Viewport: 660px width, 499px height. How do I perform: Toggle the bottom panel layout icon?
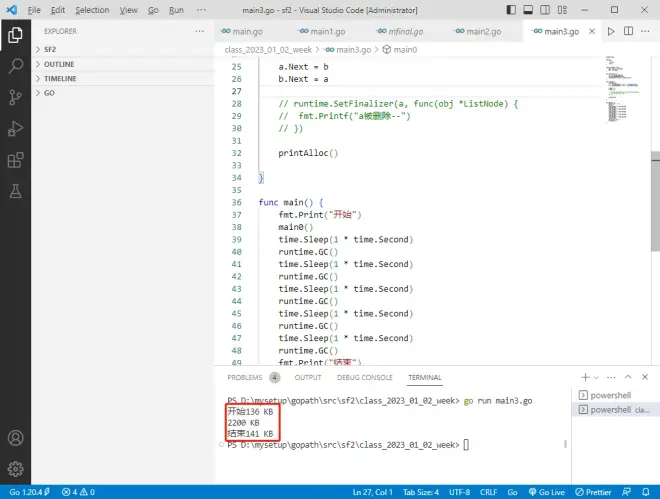pyautogui.click(x=528, y=10)
